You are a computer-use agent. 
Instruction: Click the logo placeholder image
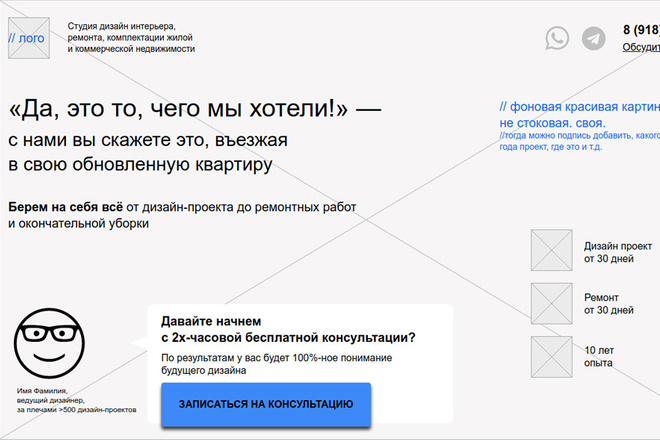tap(29, 38)
